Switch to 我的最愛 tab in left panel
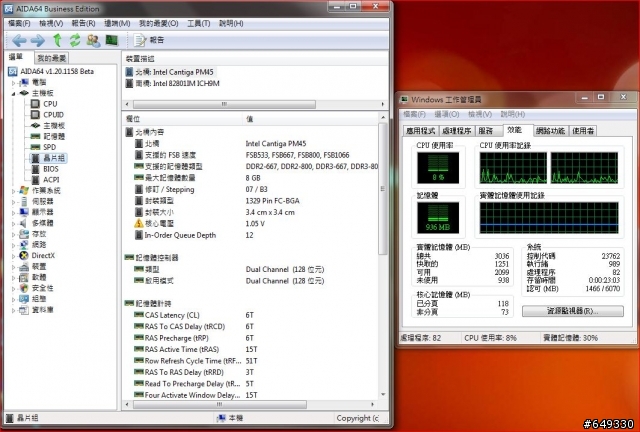This screenshot has width=640, height=432. [51, 58]
